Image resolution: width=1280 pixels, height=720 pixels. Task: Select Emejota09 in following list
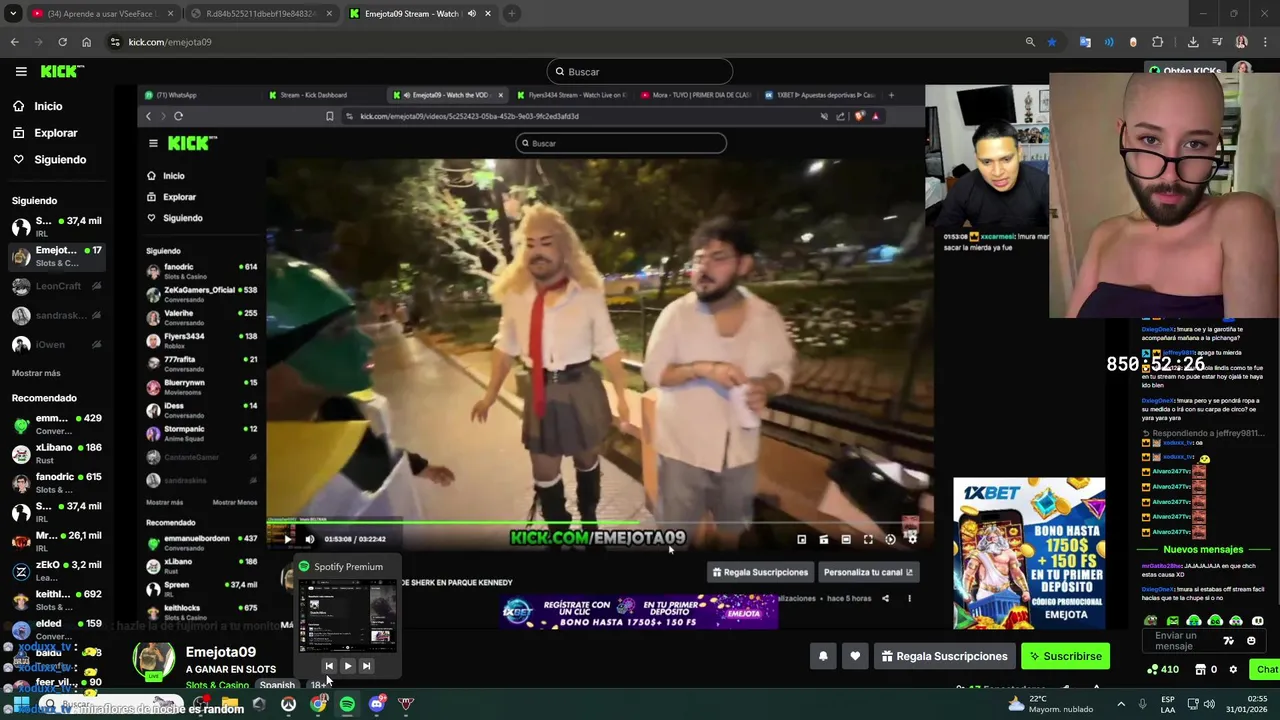pos(57,256)
